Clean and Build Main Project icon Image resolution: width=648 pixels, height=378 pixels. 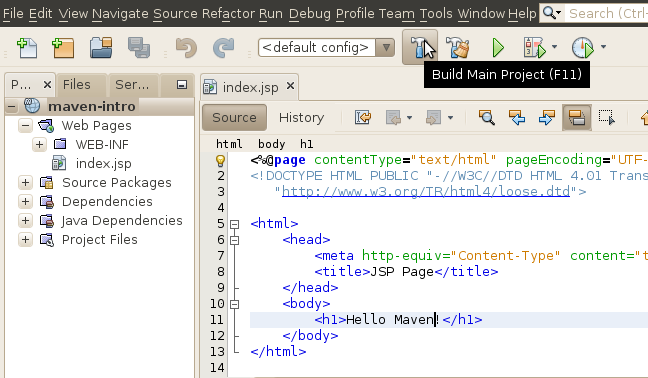click(458, 47)
